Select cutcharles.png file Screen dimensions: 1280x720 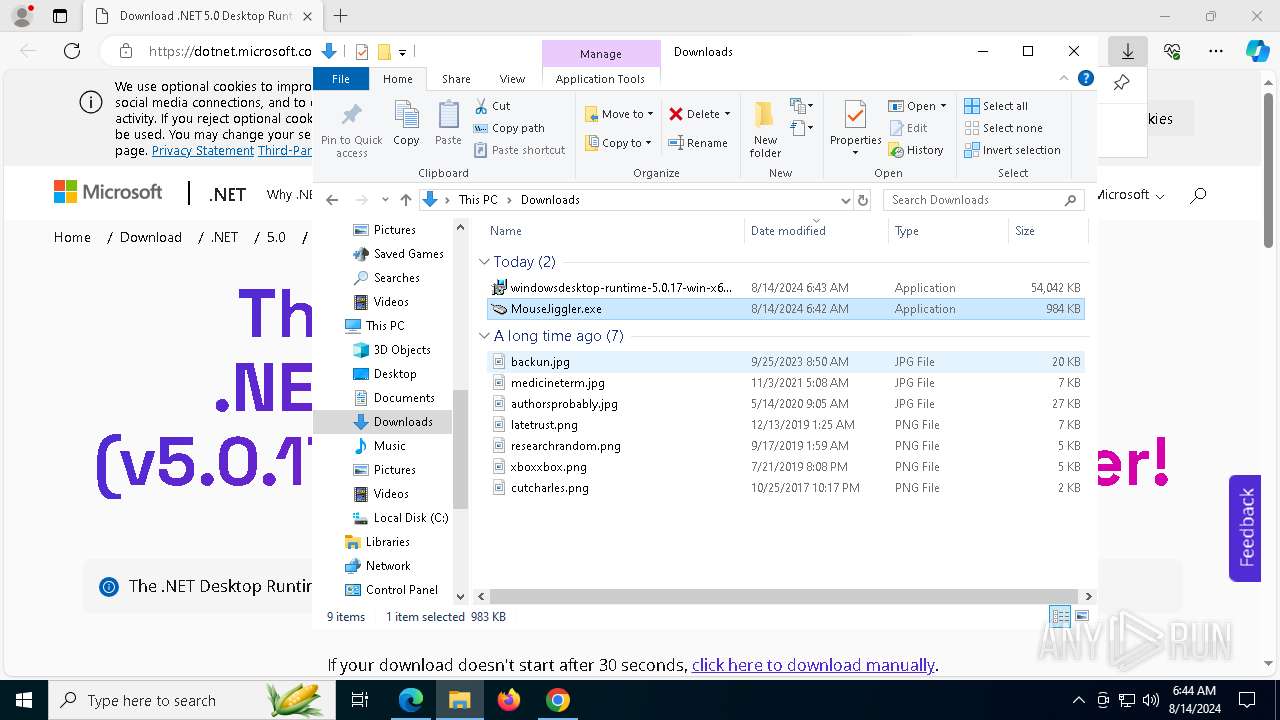[785, 488]
